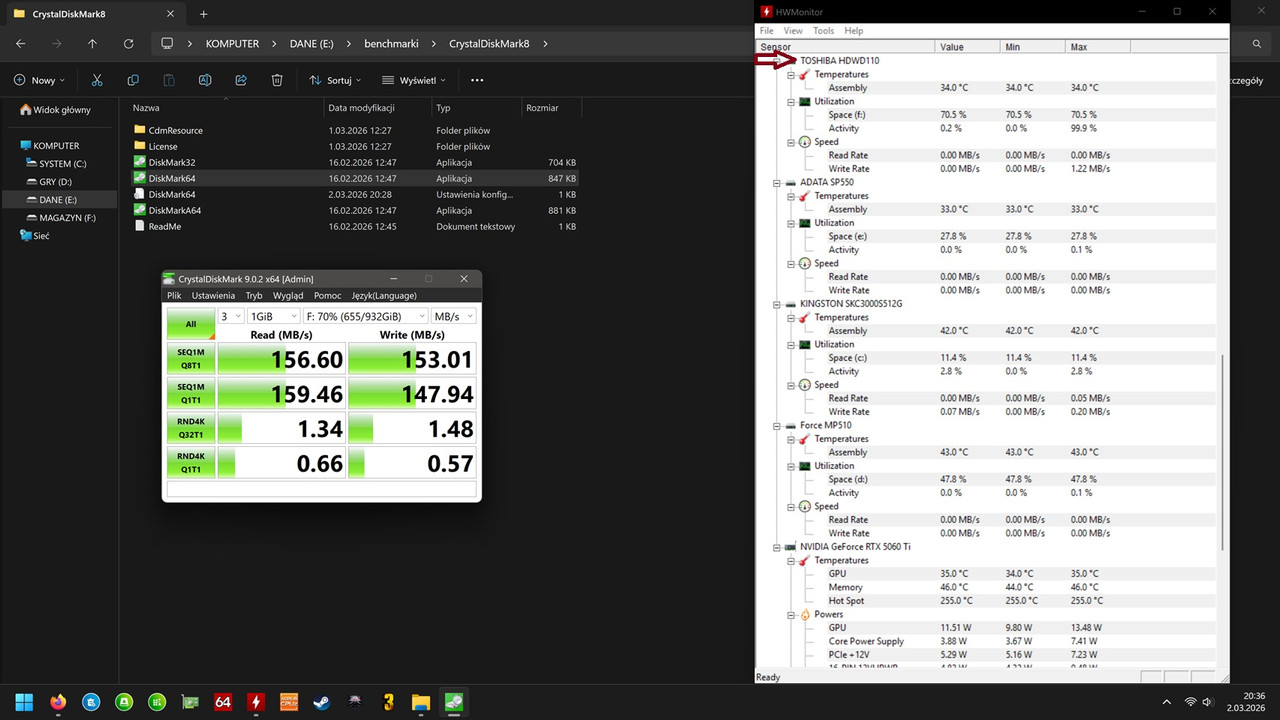Open the Windows Start menu

click(x=24, y=702)
